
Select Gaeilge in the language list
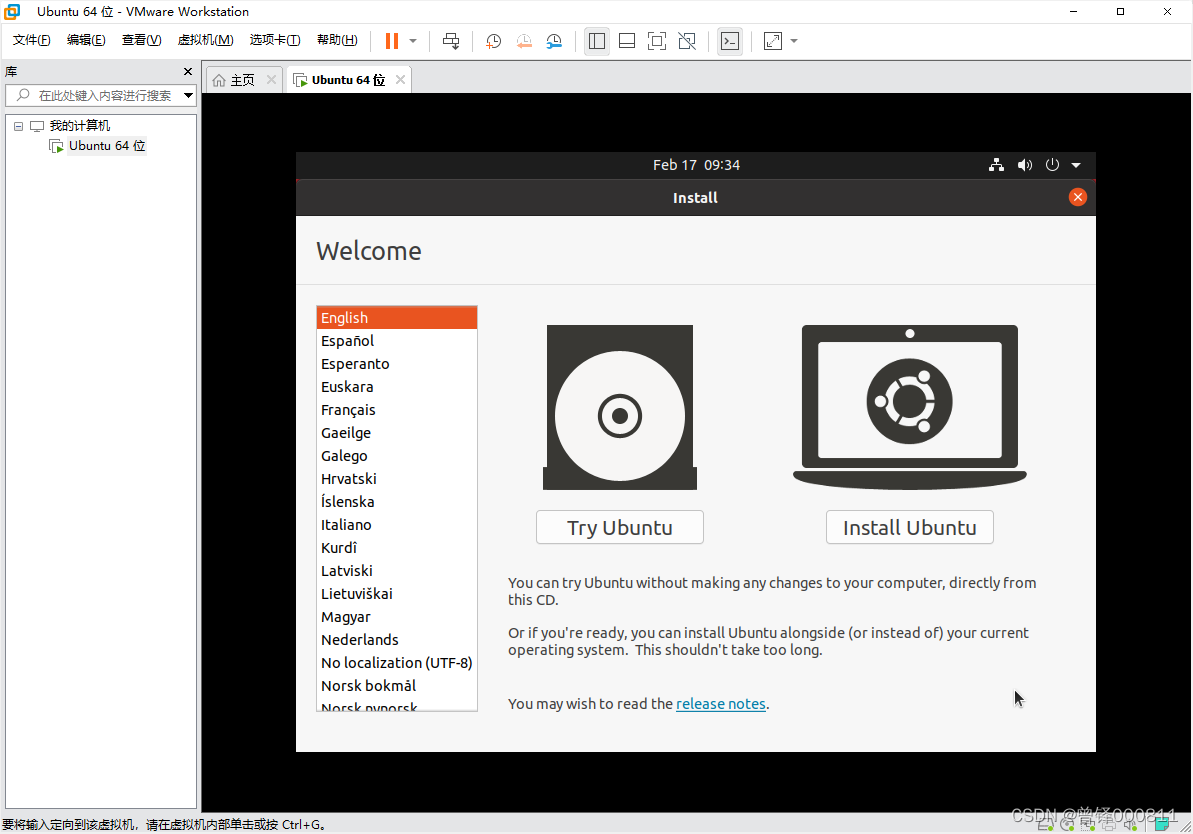coord(396,433)
